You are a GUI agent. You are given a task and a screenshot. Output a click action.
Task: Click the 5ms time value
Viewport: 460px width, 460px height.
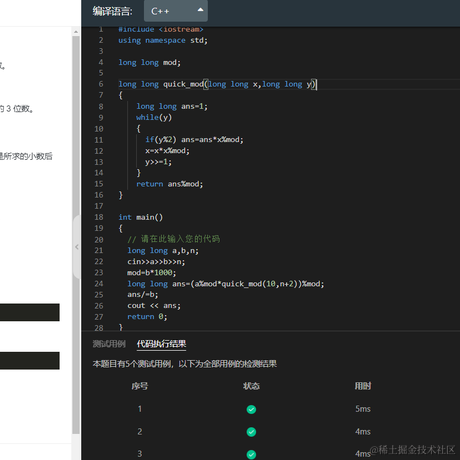point(363,409)
